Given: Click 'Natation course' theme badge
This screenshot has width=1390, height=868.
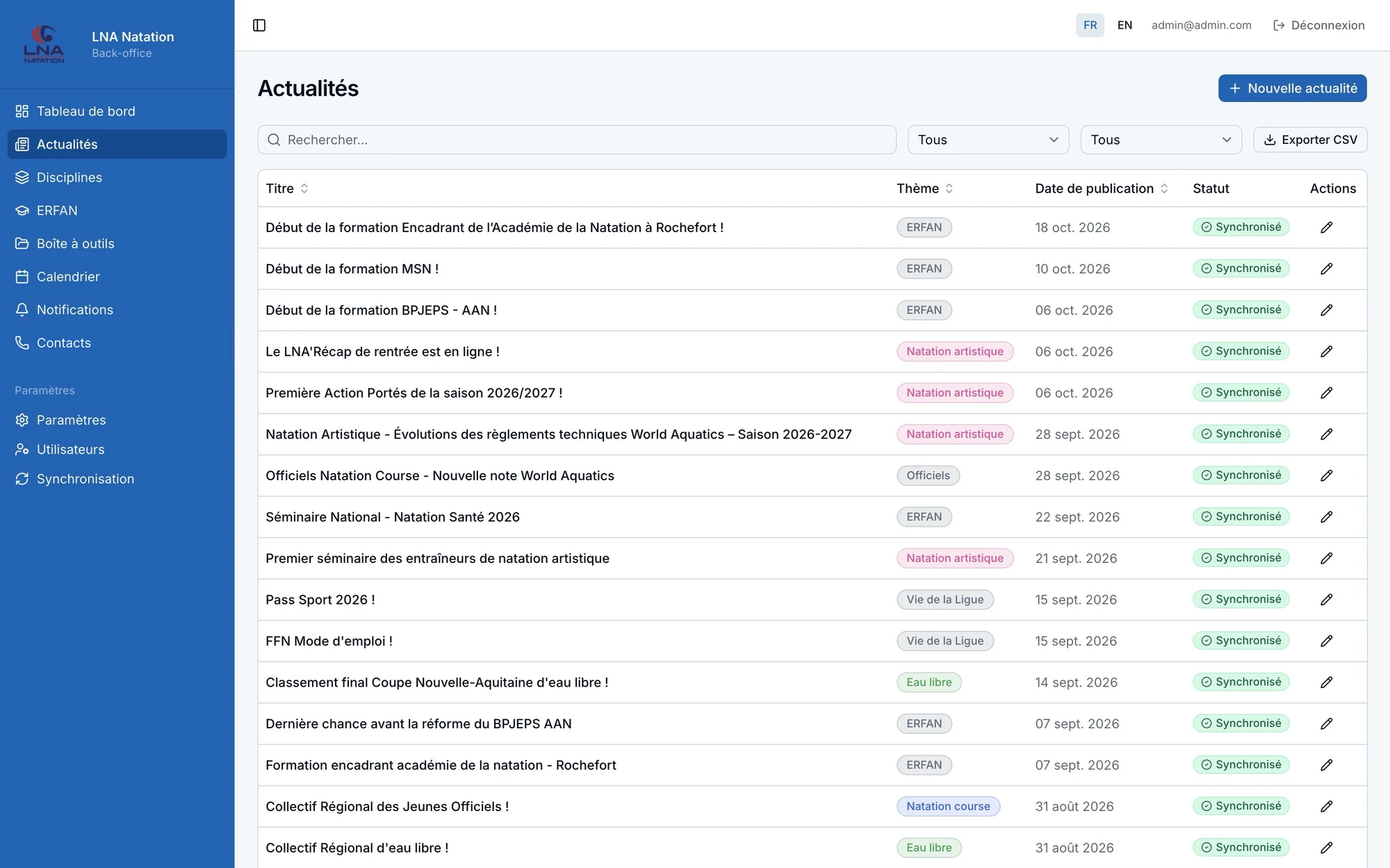Looking at the screenshot, I should click(948, 806).
